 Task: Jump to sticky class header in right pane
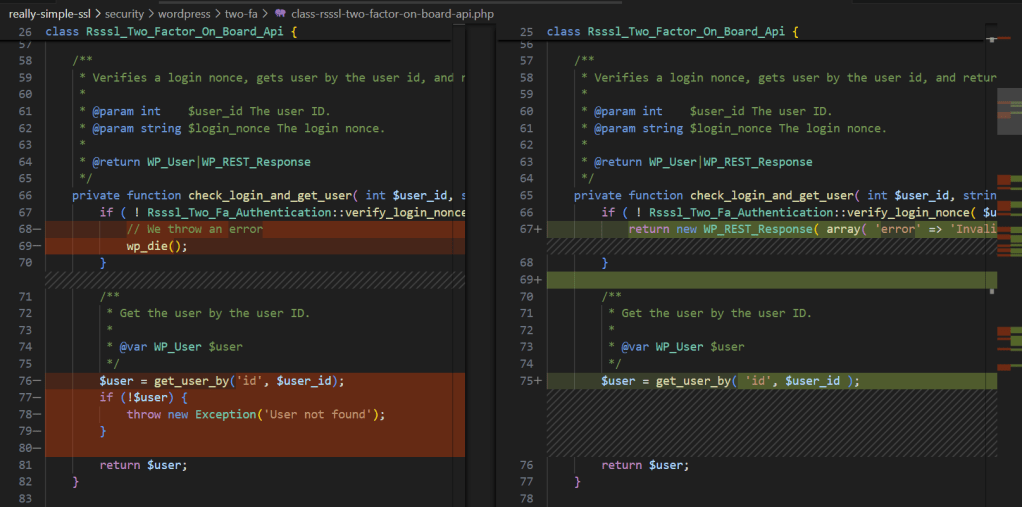click(x=672, y=32)
